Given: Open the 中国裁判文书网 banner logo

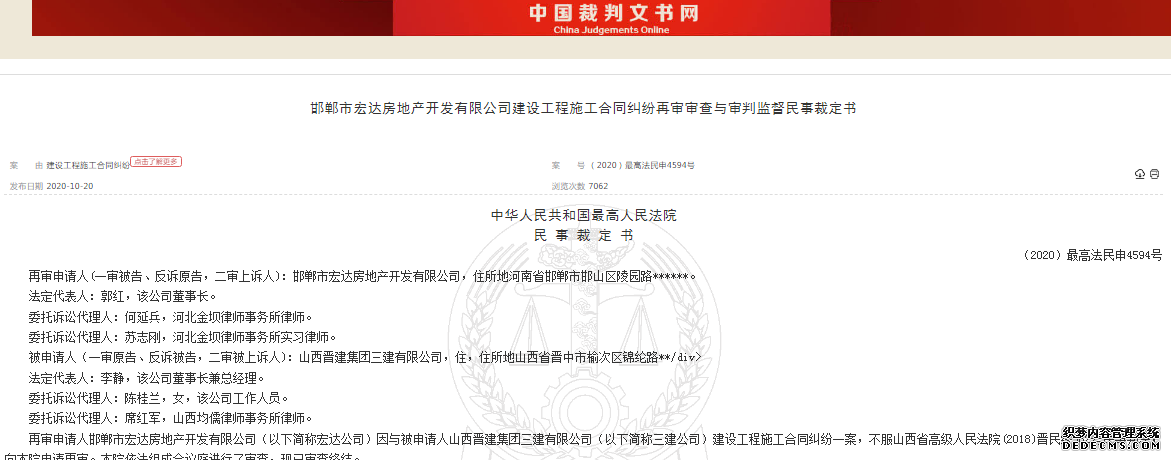Looking at the screenshot, I should [x=612, y=13].
